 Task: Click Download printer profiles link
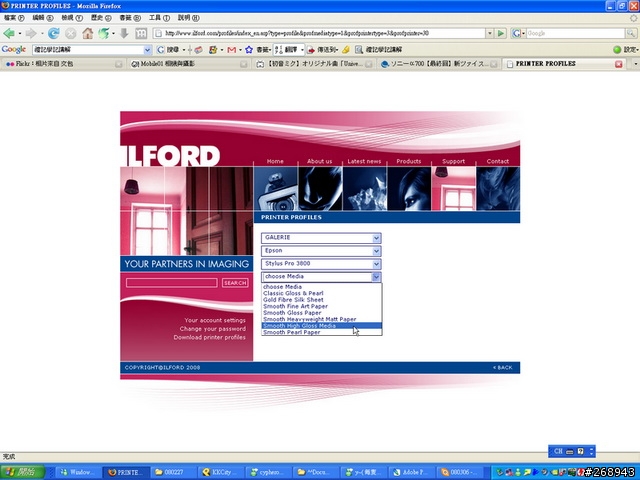[x=209, y=338]
